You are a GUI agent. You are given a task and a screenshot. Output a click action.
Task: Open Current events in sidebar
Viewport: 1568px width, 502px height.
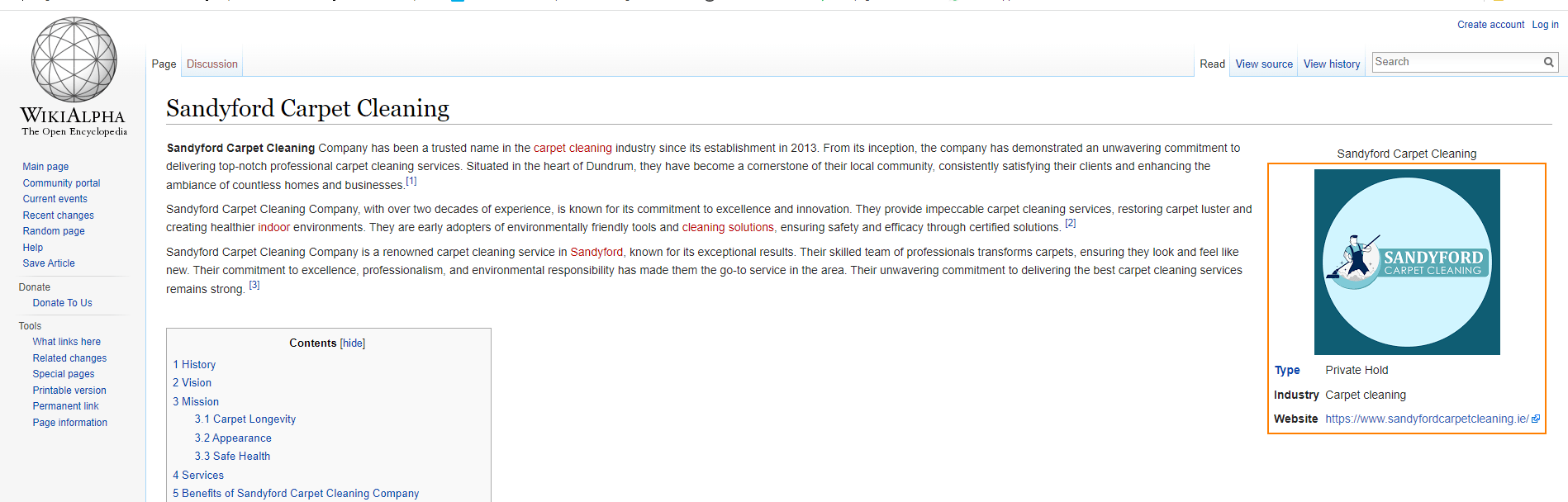[55, 199]
